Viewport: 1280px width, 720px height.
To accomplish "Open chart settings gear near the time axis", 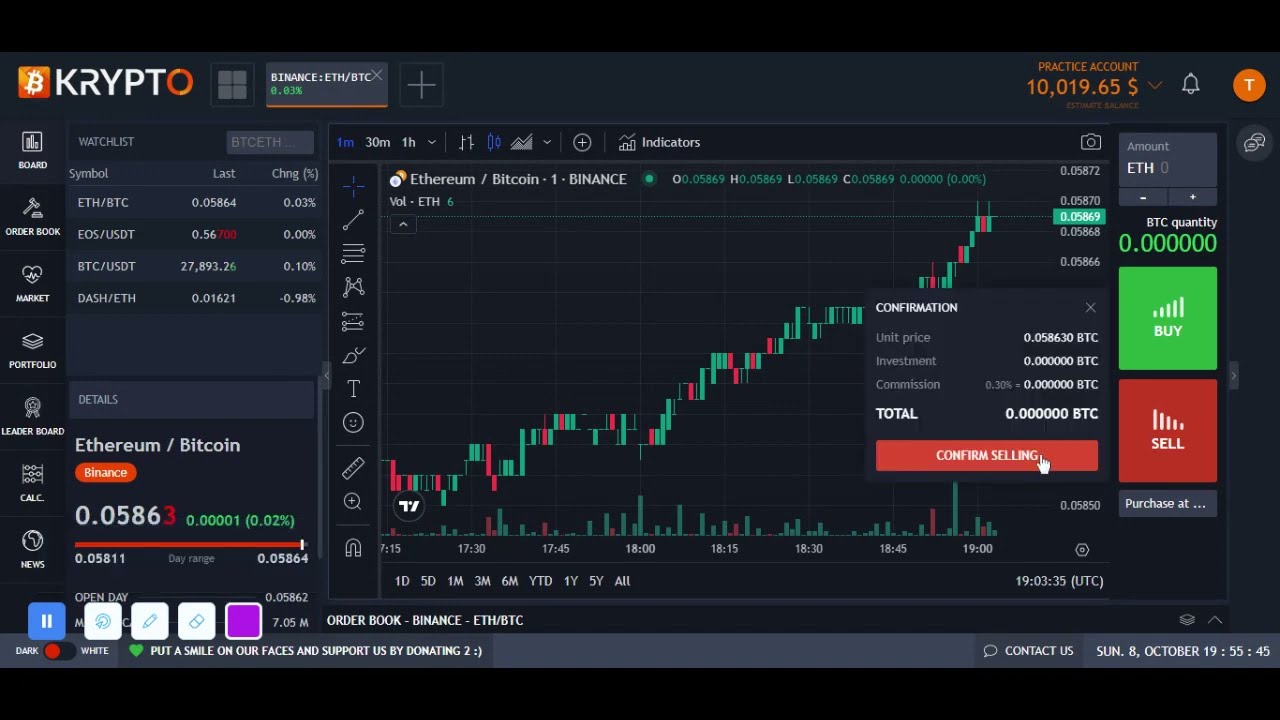I will (x=1082, y=550).
